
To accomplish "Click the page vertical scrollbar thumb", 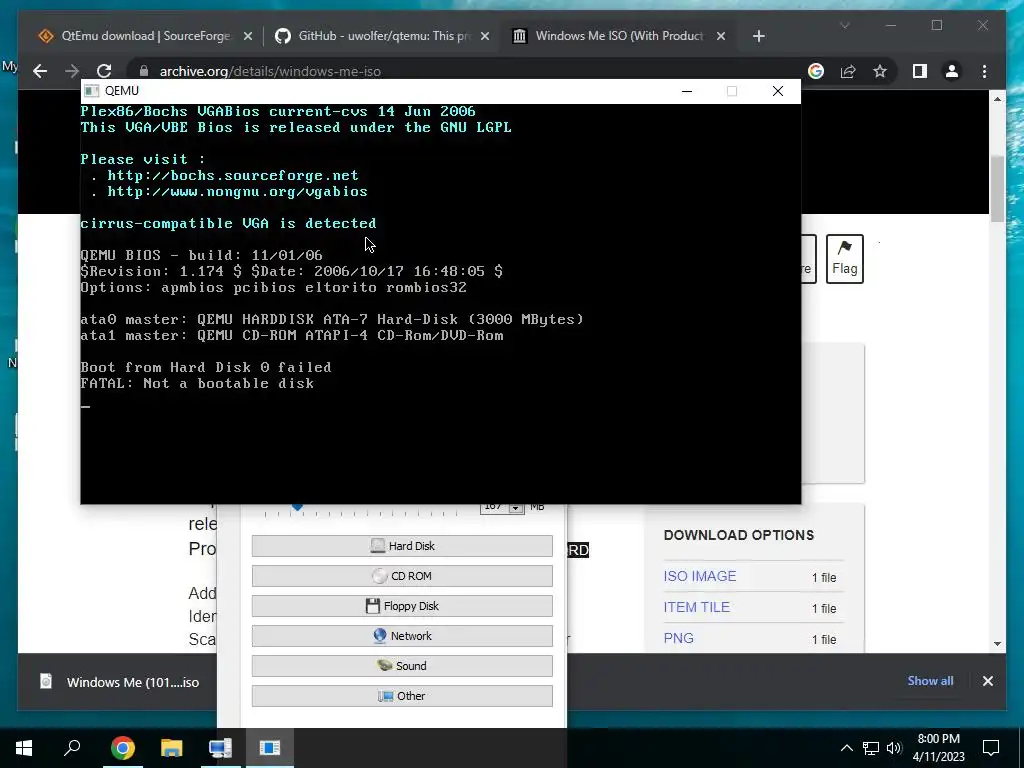I will [997, 189].
